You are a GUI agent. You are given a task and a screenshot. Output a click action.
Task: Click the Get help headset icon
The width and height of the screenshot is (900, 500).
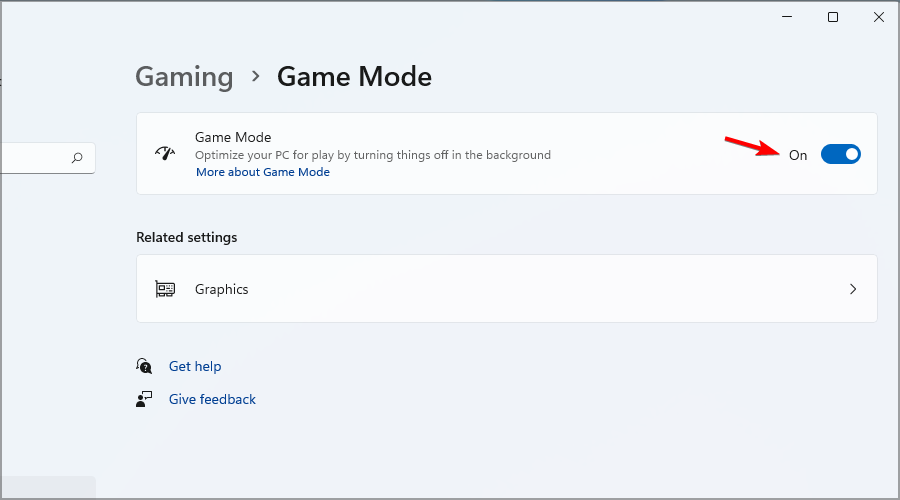pos(144,366)
